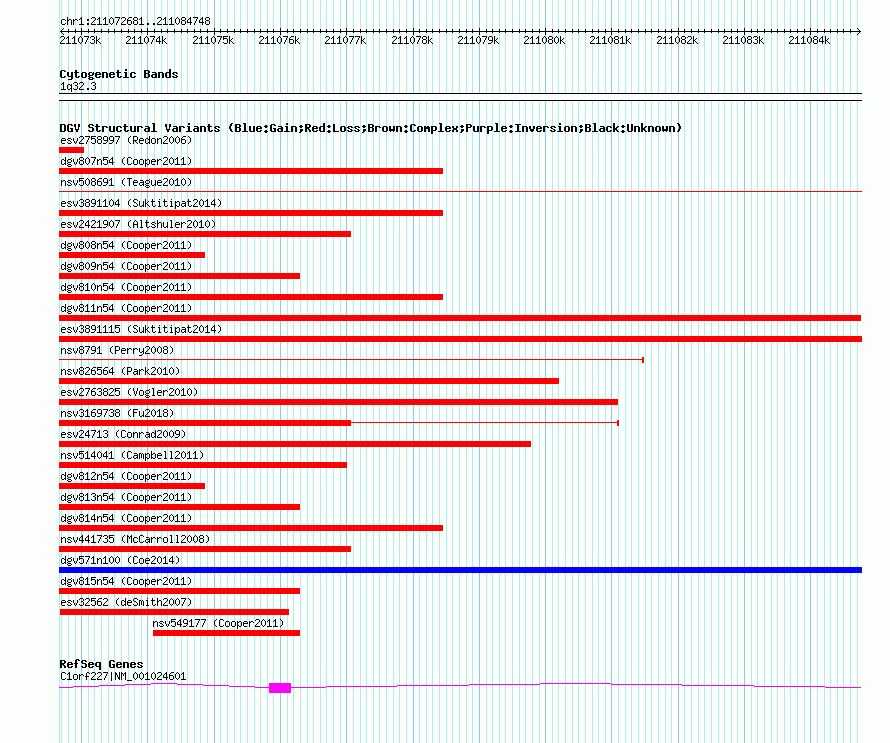890x743 pixels.
Task: Click the 211084k ruler tick label
Action: pos(809,40)
